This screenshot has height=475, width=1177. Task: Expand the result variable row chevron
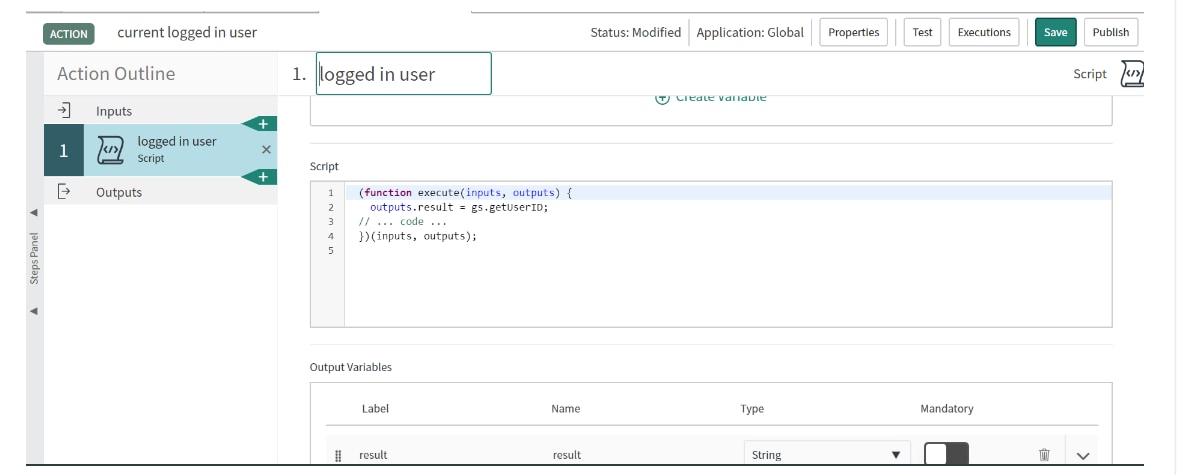coord(1082,456)
